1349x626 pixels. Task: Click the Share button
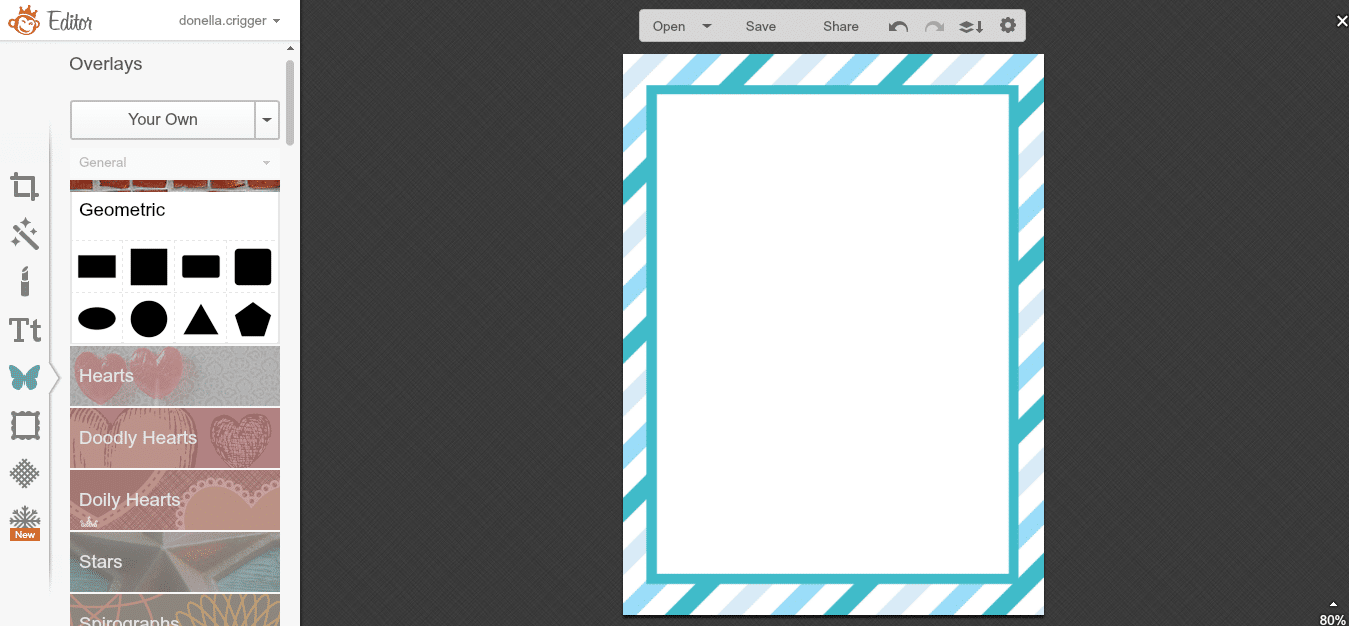click(841, 27)
